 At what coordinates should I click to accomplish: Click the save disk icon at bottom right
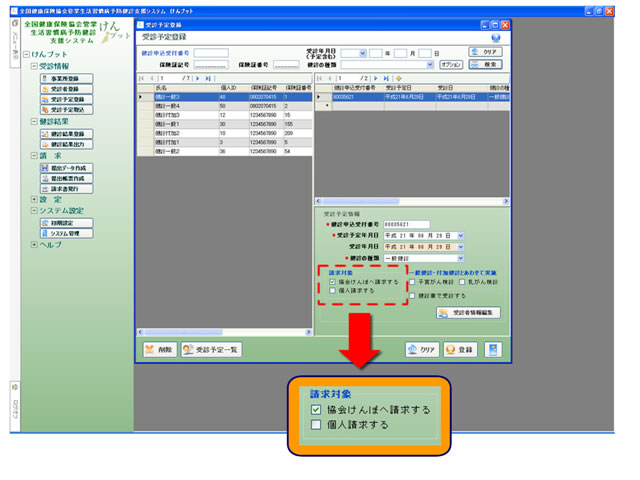click(x=492, y=350)
